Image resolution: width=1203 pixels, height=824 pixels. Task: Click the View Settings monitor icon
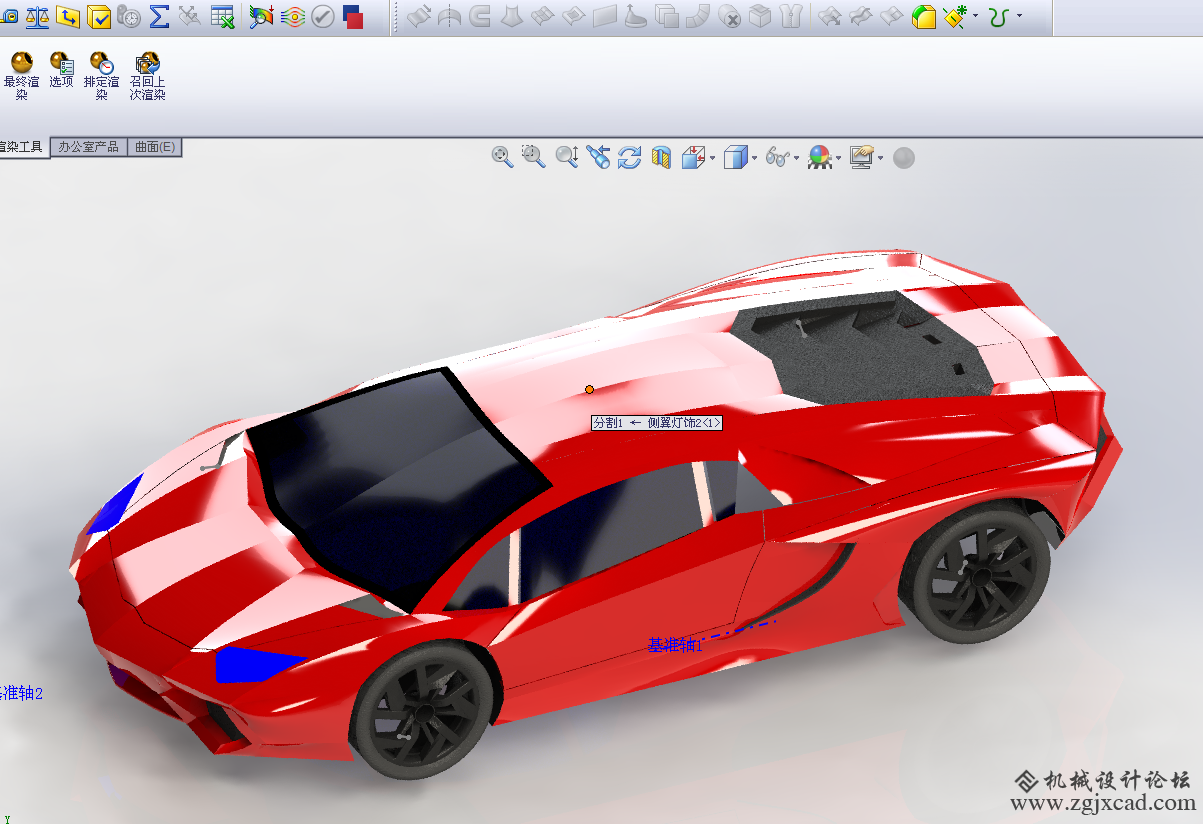[861, 157]
